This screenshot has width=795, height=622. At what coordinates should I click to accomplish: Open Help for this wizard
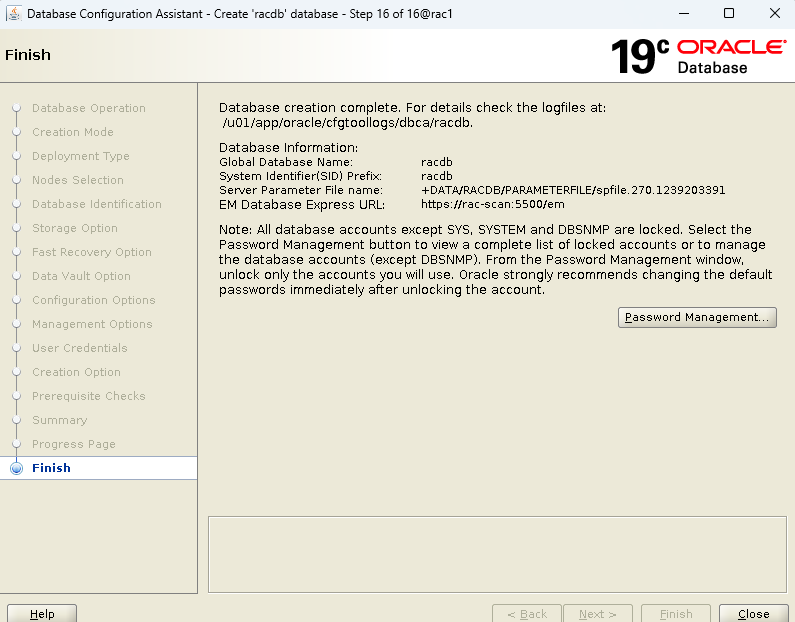click(x=42, y=613)
